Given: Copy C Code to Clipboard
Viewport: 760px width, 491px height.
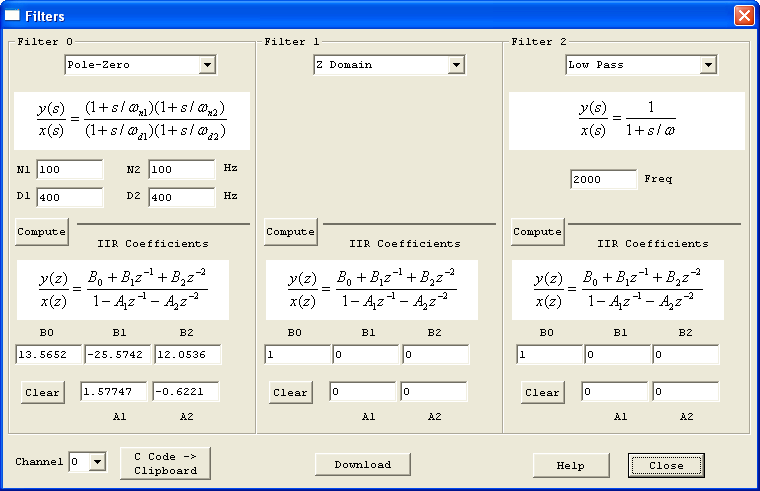Looking at the screenshot, I should click(165, 463).
